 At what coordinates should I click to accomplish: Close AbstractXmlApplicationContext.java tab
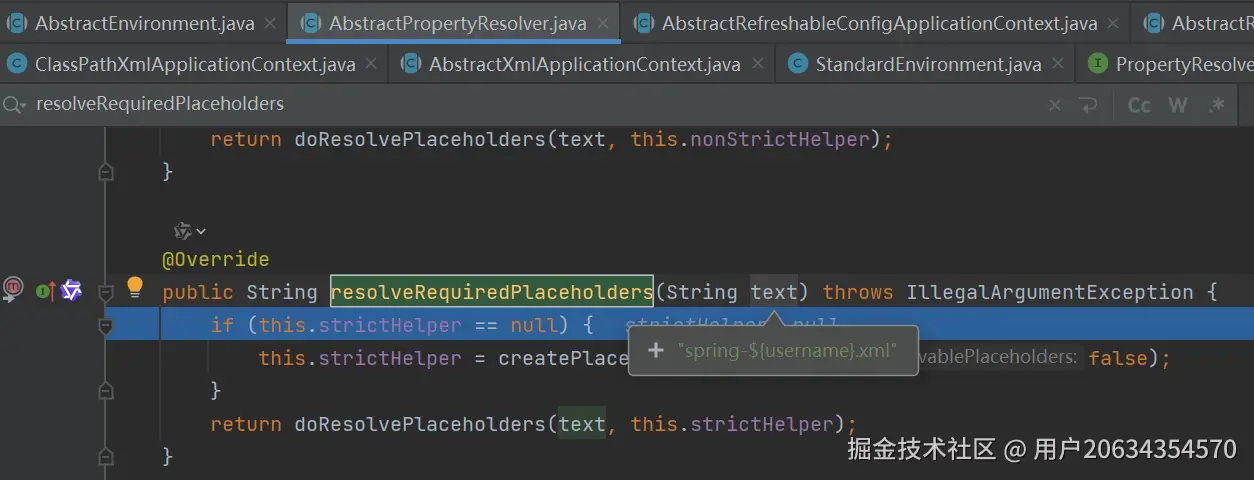757,64
